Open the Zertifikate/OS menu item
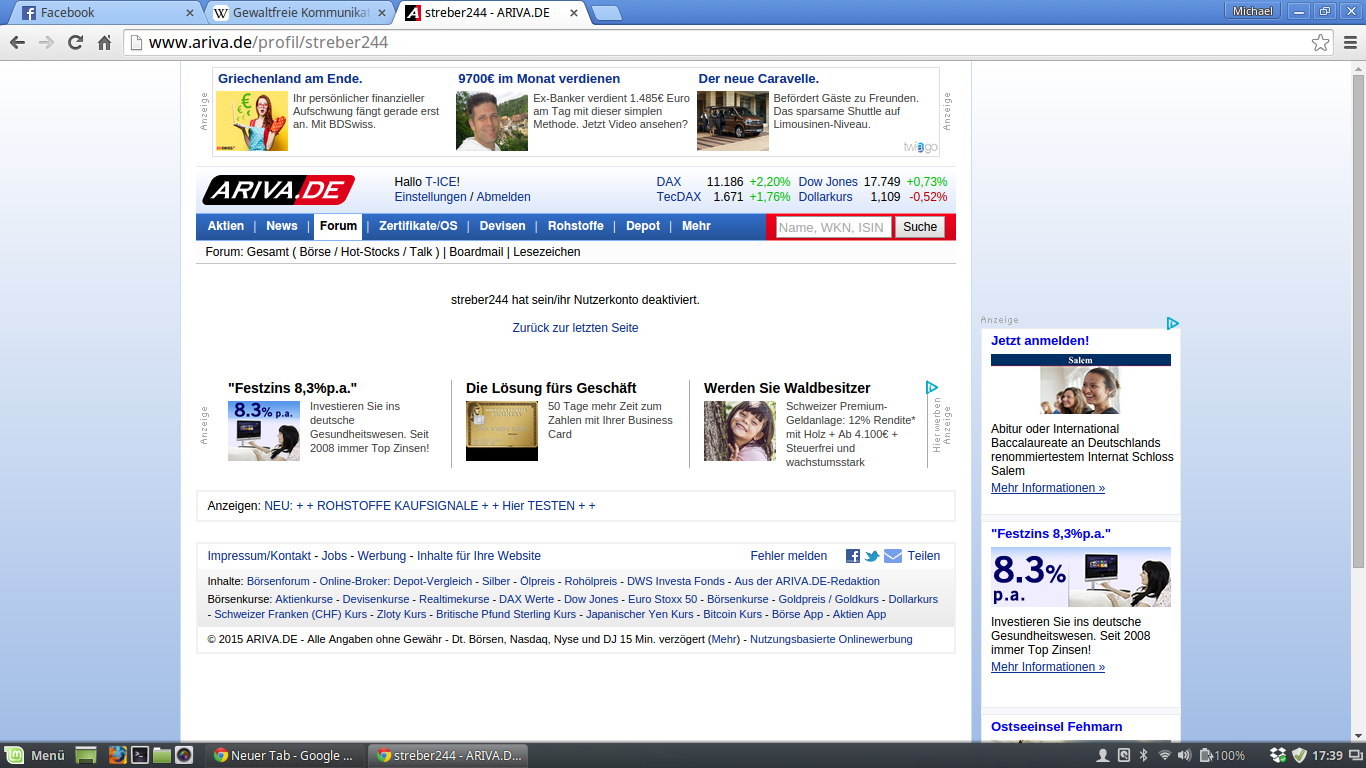This screenshot has height=768, width=1366. [418, 226]
